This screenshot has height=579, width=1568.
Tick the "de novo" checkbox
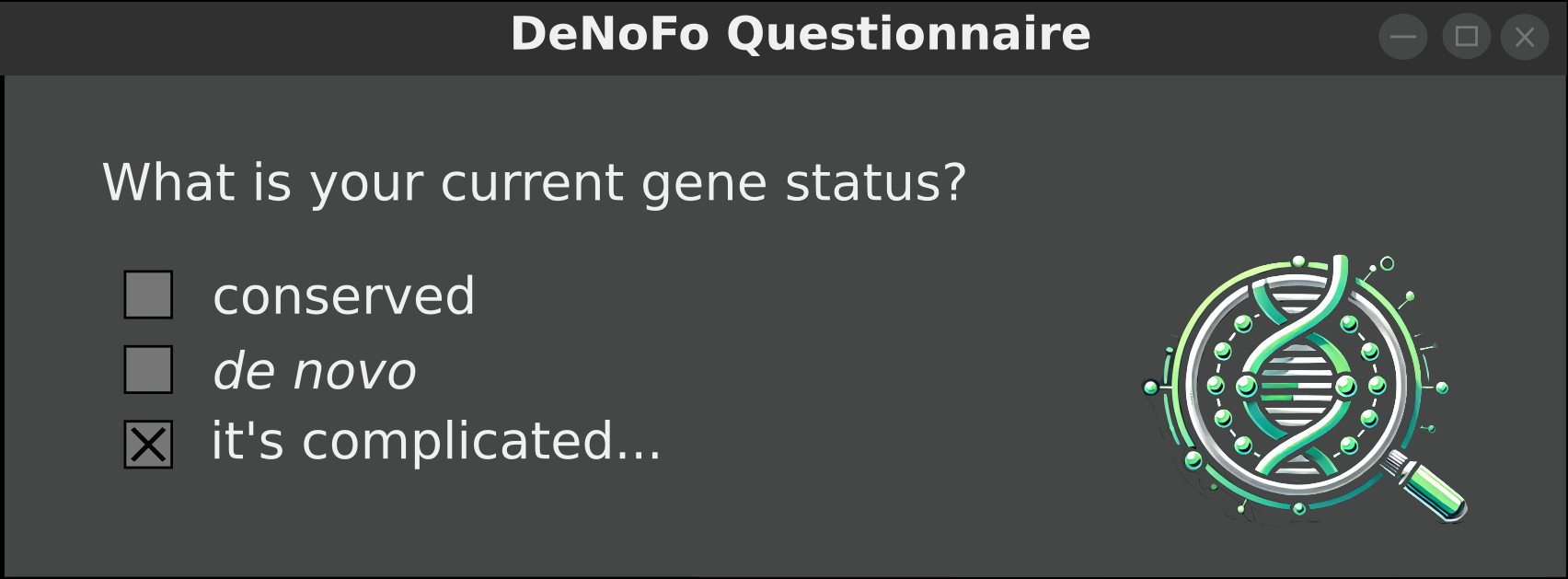[148, 369]
